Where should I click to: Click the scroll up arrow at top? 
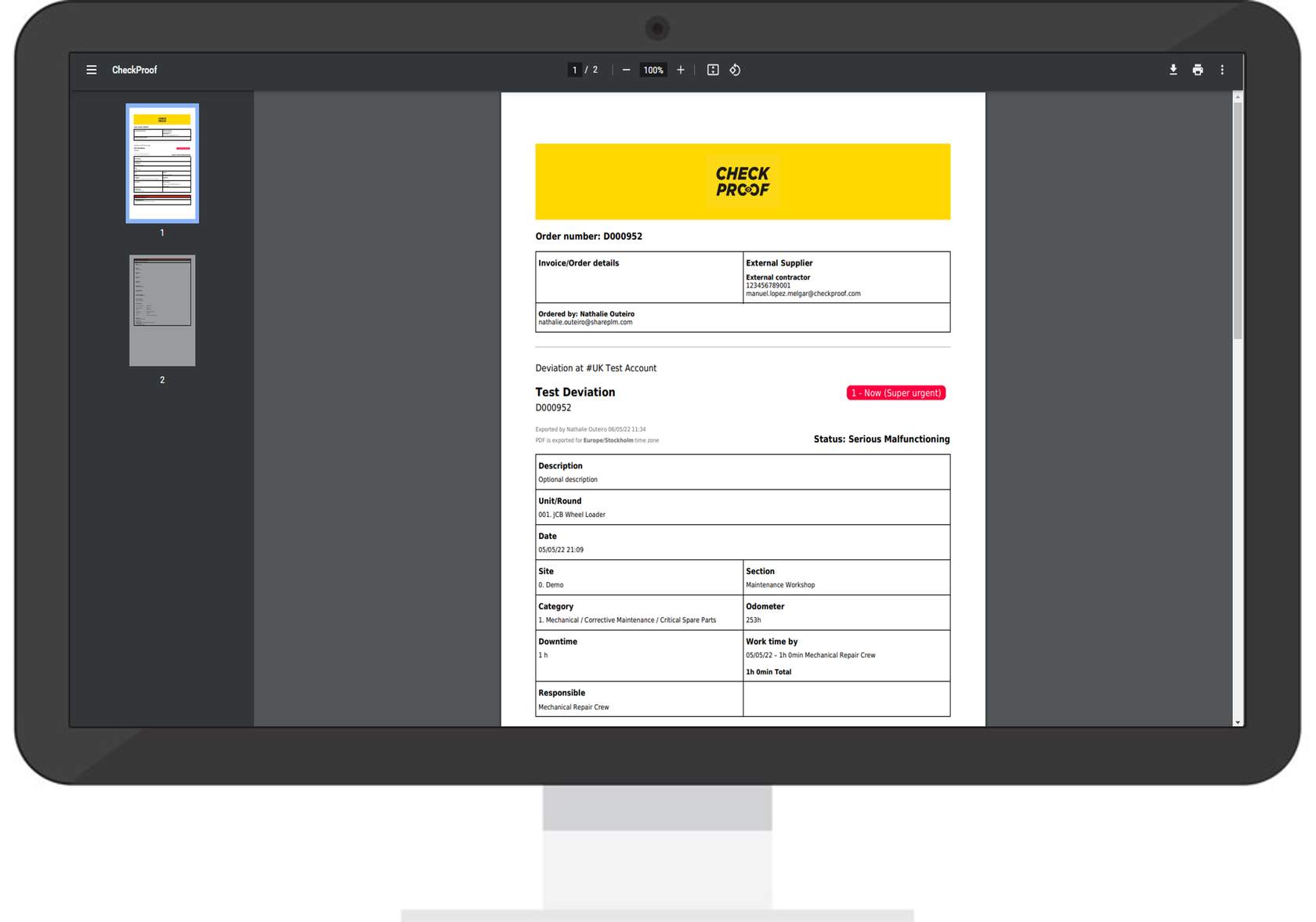(x=1238, y=96)
